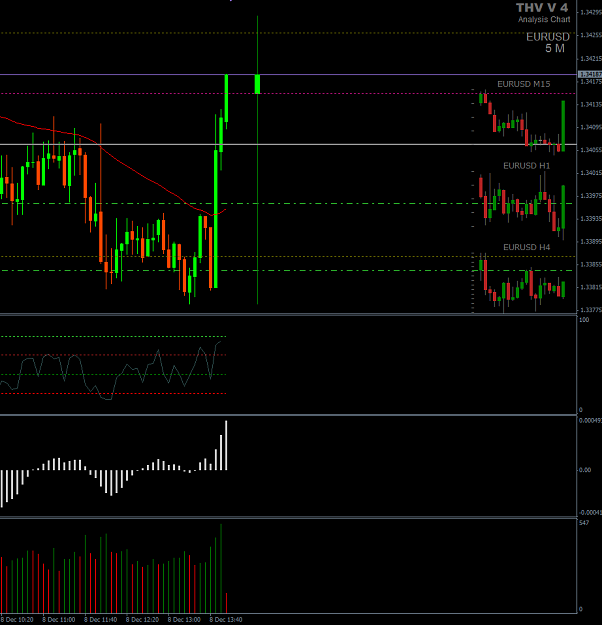
Task: Click the highlighted current price tag 1.34187
Action: point(590,75)
